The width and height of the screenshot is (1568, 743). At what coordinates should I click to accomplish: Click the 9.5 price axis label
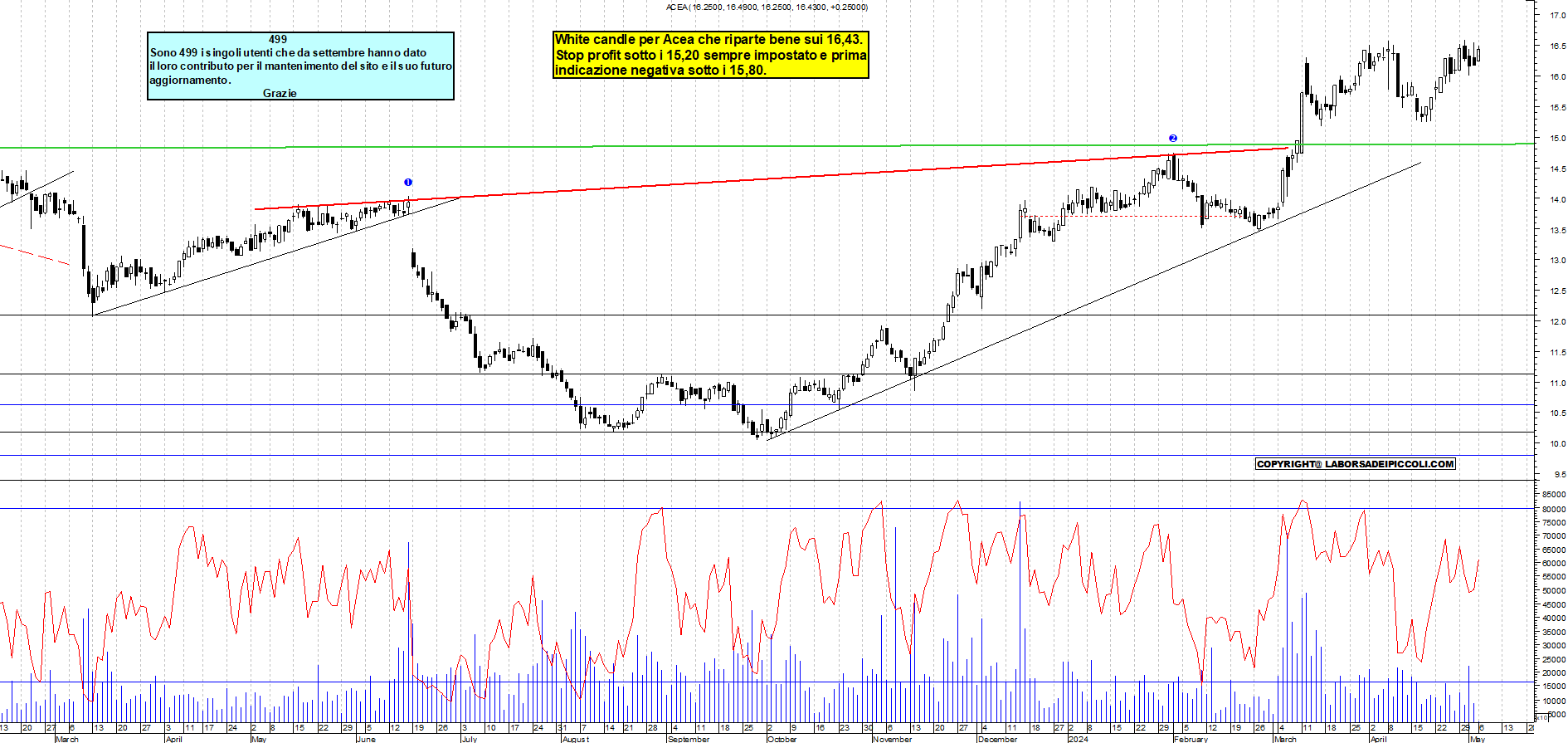(x=1561, y=475)
